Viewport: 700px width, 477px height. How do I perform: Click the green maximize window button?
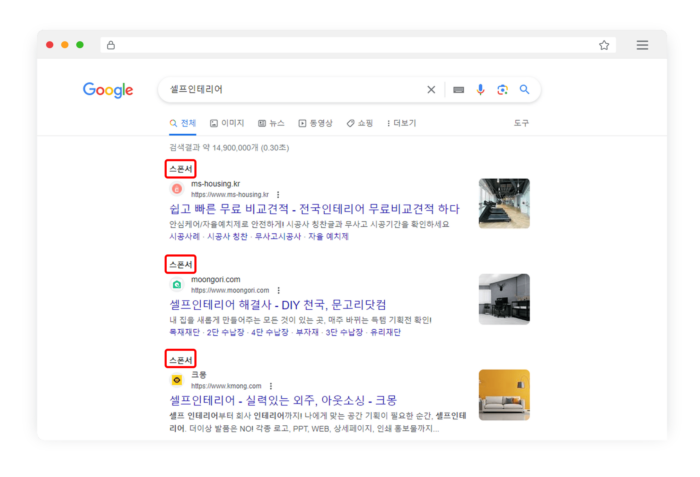pyautogui.click(x=80, y=45)
